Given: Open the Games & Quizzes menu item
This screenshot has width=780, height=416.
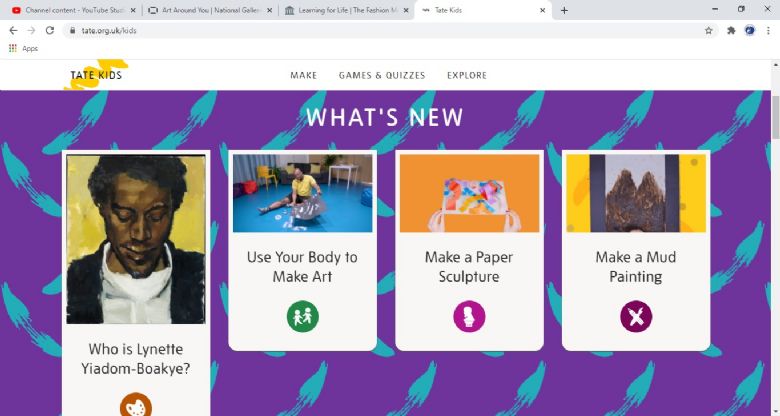Looking at the screenshot, I should point(382,76).
